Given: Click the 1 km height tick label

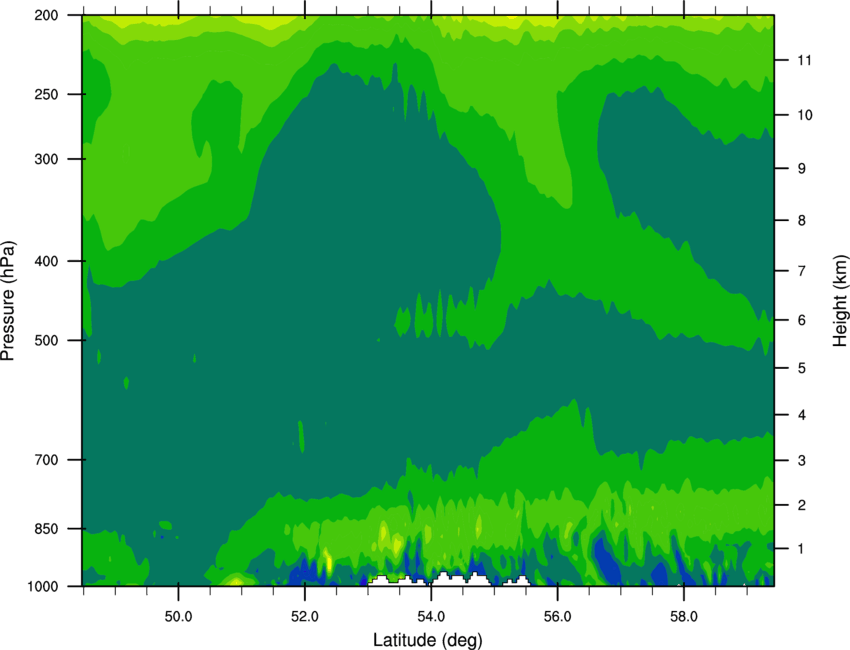Looking at the screenshot, I should click(801, 549).
